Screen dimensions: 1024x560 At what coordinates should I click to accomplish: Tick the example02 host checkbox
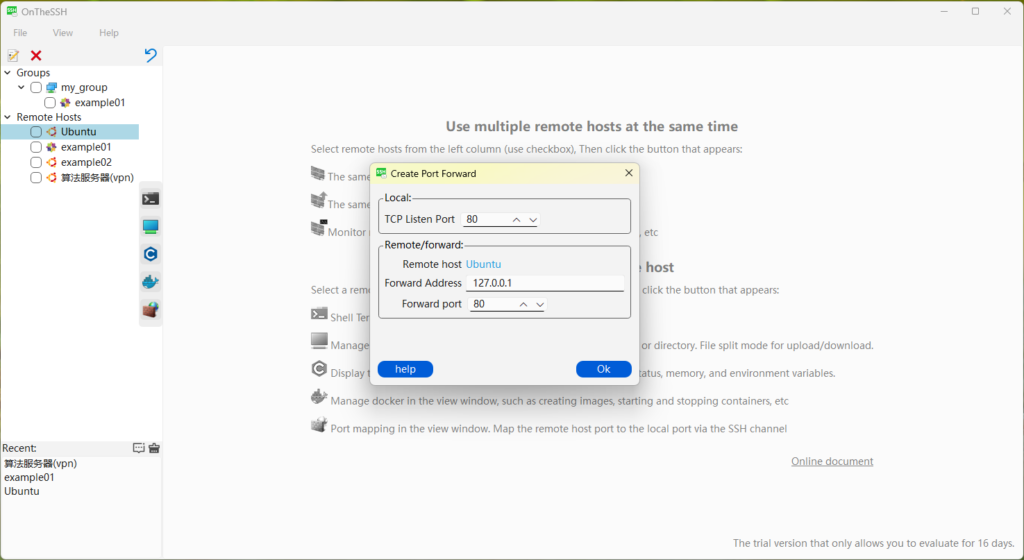tap(36, 162)
